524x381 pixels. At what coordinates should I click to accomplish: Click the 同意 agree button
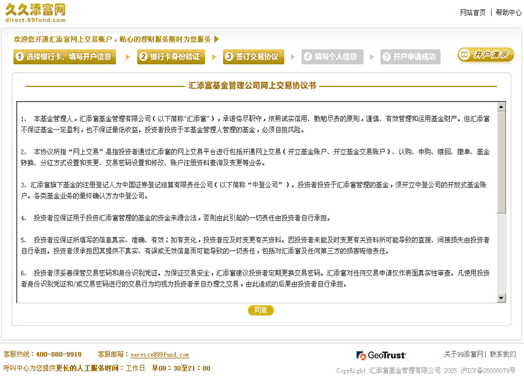click(261, 310)
